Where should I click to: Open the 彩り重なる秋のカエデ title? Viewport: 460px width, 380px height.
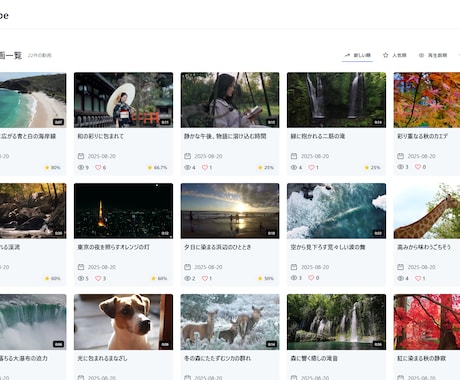pos(422,136)
